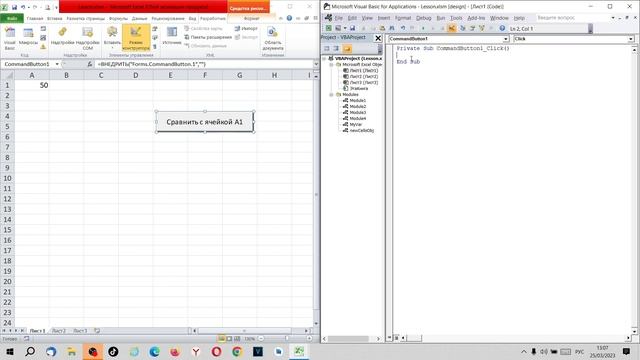Viewport: 640px width, 360px height.
Task: Close the Project - VBAProject panel
Action: tap(378, 38)
